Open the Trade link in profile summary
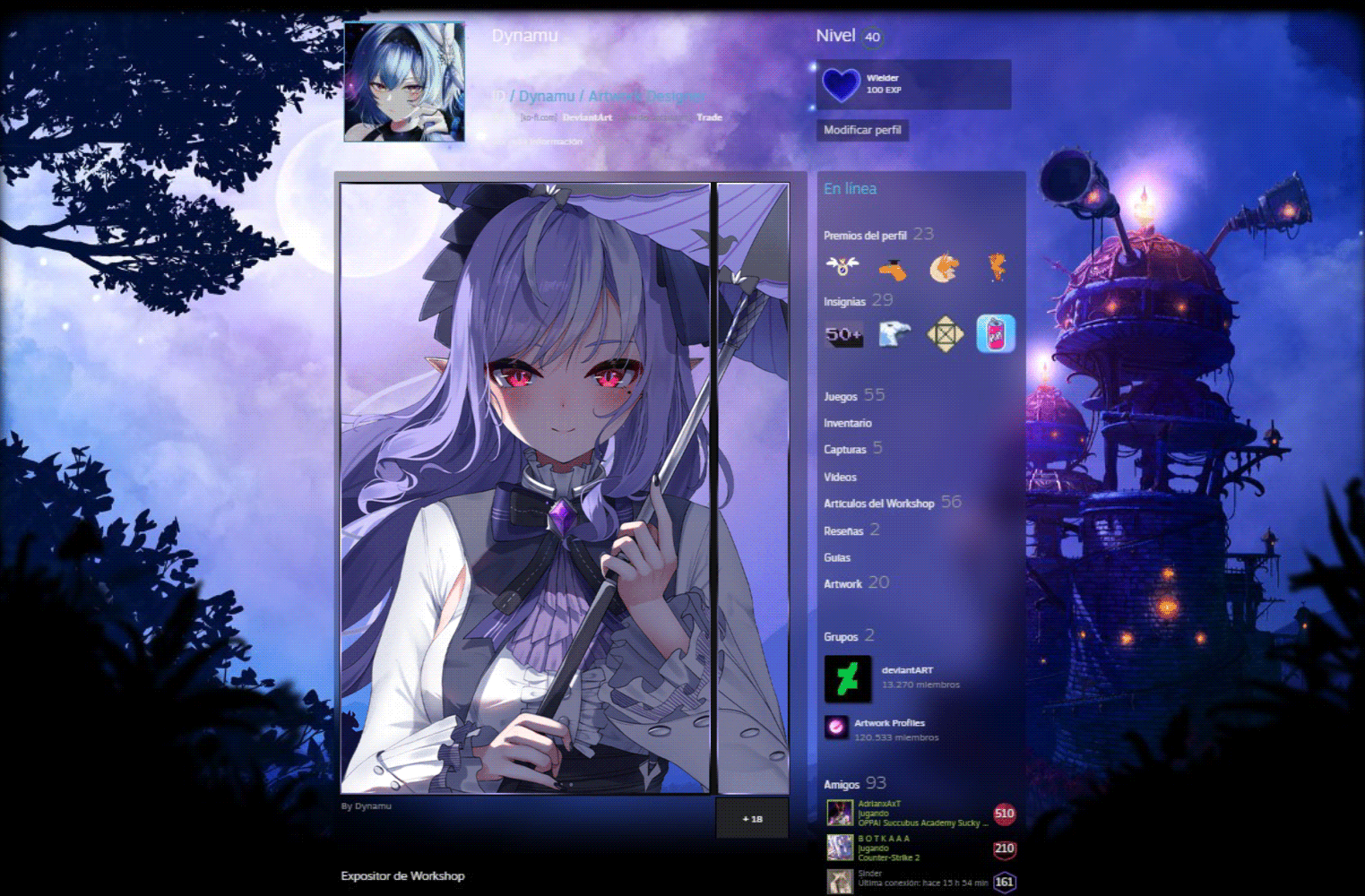Viewport: 1365px width, 896px height. 709,117
